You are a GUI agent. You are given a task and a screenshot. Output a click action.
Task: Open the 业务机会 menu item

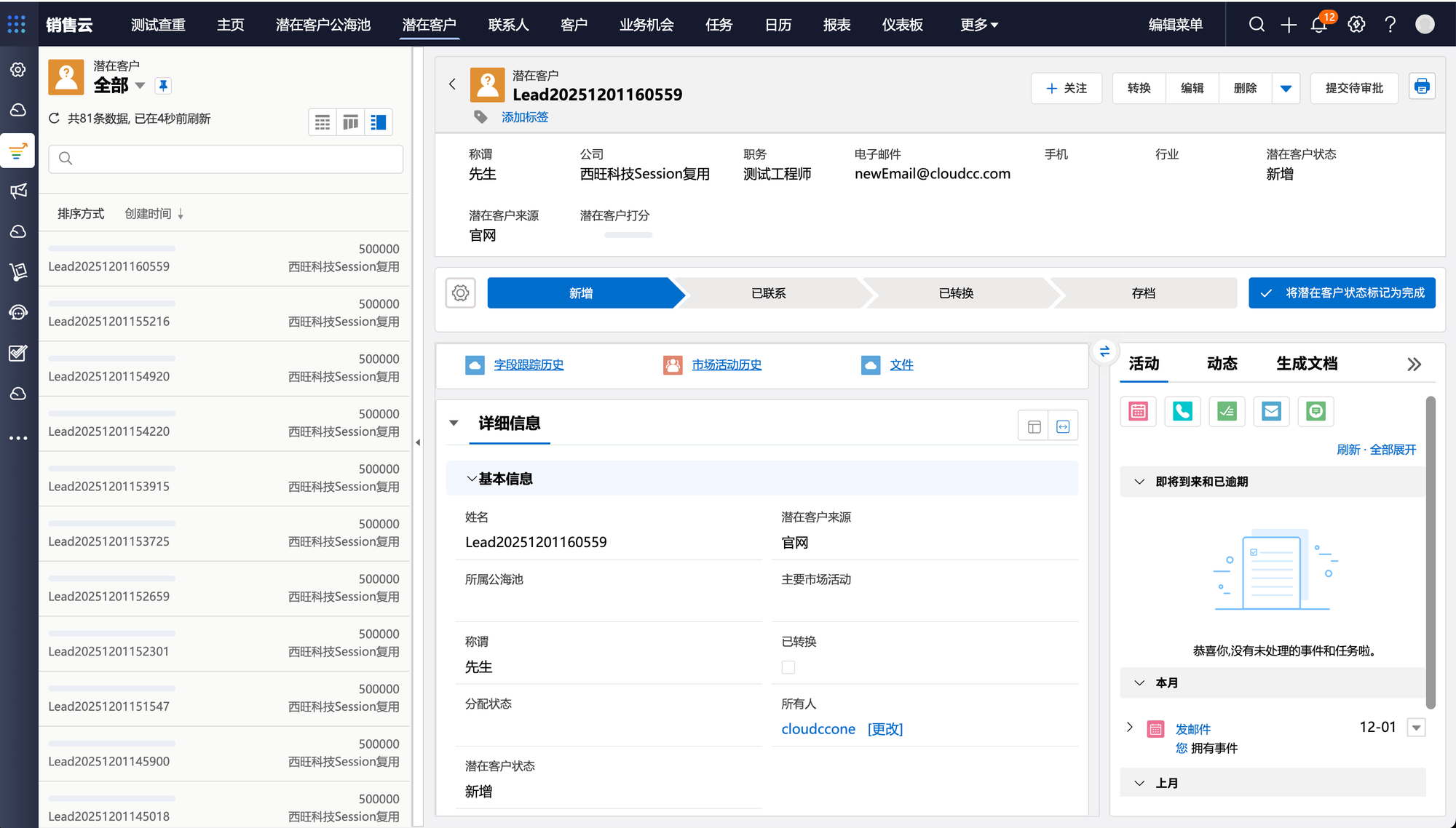tap(646, 25)
